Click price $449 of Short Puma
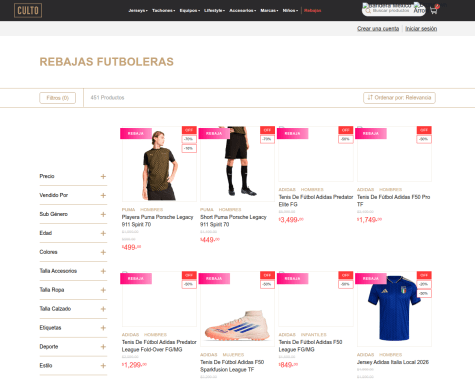This screenshot has height=380, width=475. tap(210, 240)
